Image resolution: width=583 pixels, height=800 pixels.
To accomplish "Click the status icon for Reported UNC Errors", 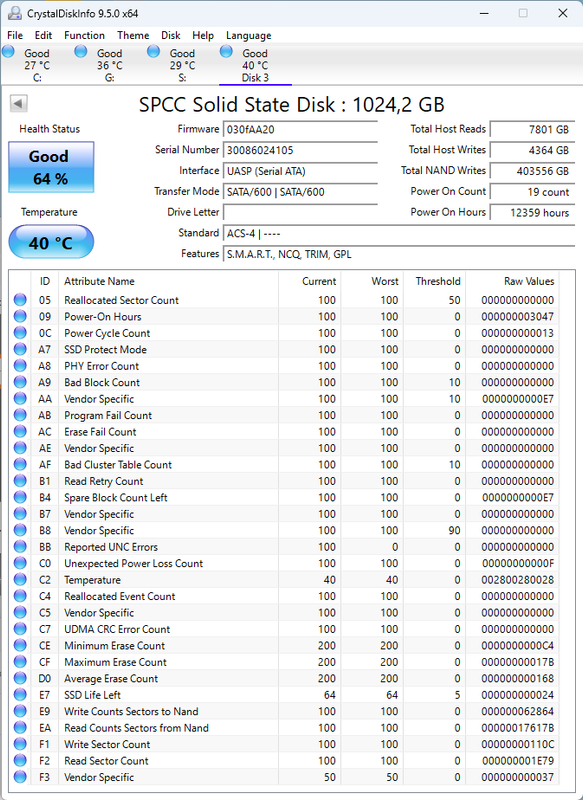I will point(20,547).
